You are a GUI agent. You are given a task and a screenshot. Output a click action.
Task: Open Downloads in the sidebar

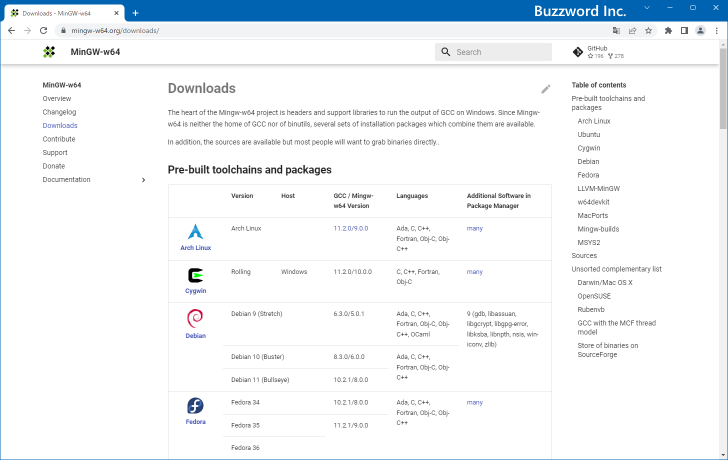click(60, 125)
